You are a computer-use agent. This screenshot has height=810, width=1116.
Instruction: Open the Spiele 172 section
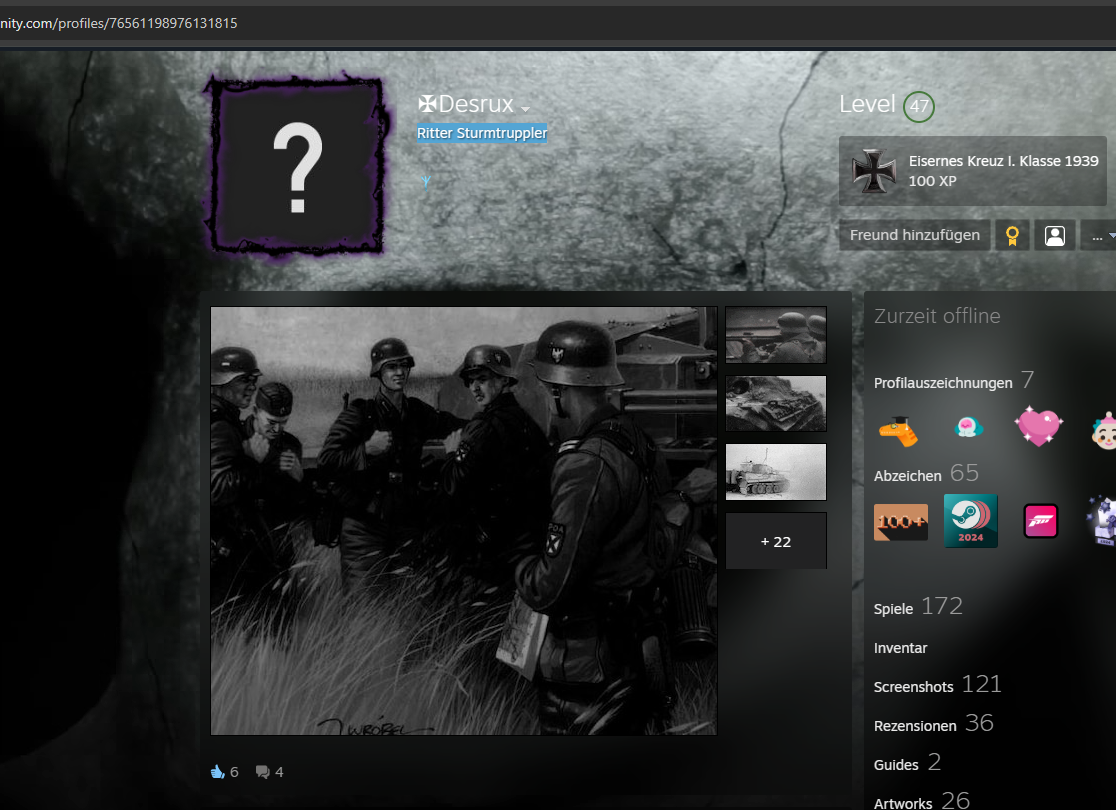tap(917, 607)
